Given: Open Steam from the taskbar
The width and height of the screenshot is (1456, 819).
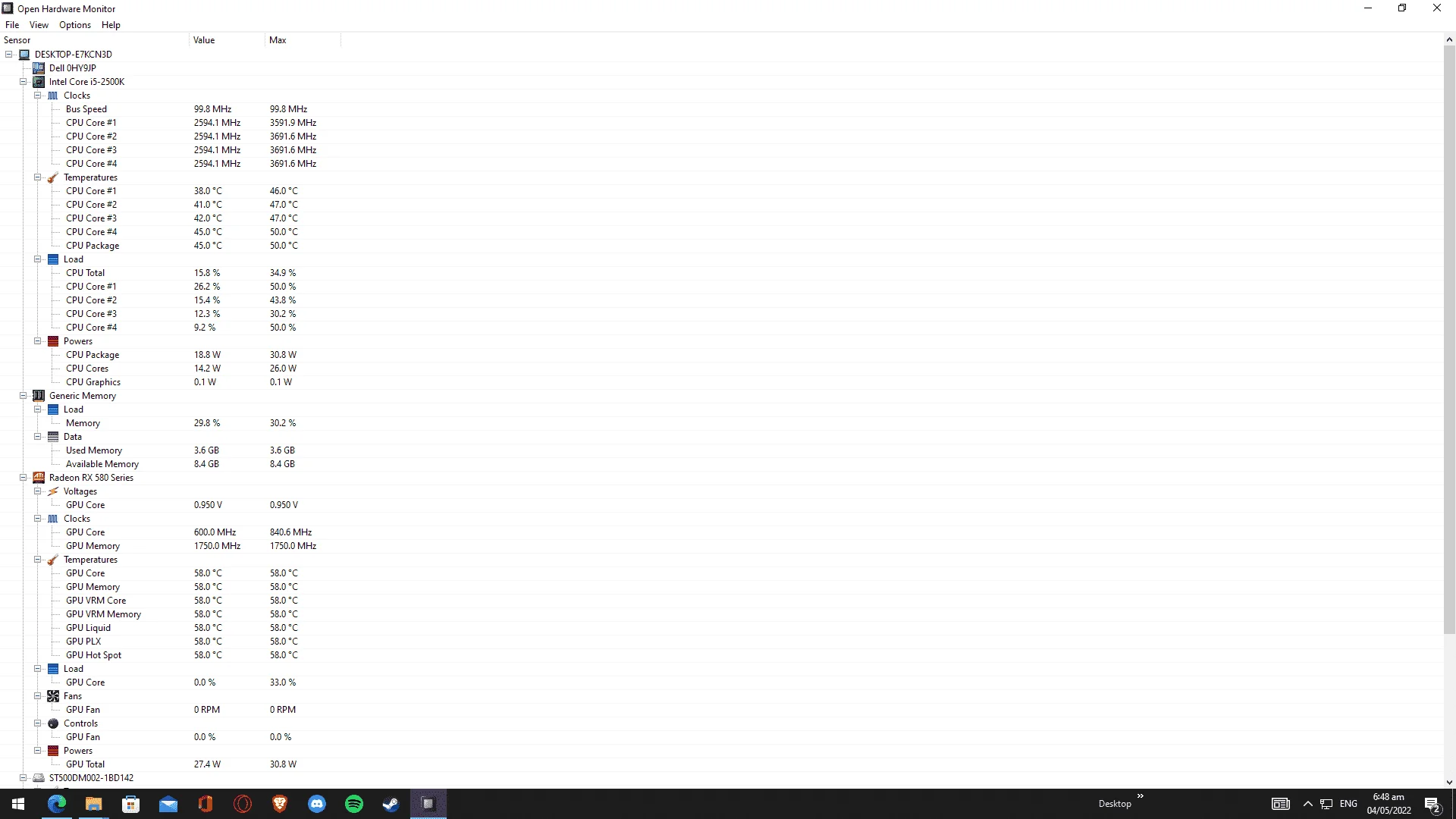Looking at the screenshot, I should (391, 804).
